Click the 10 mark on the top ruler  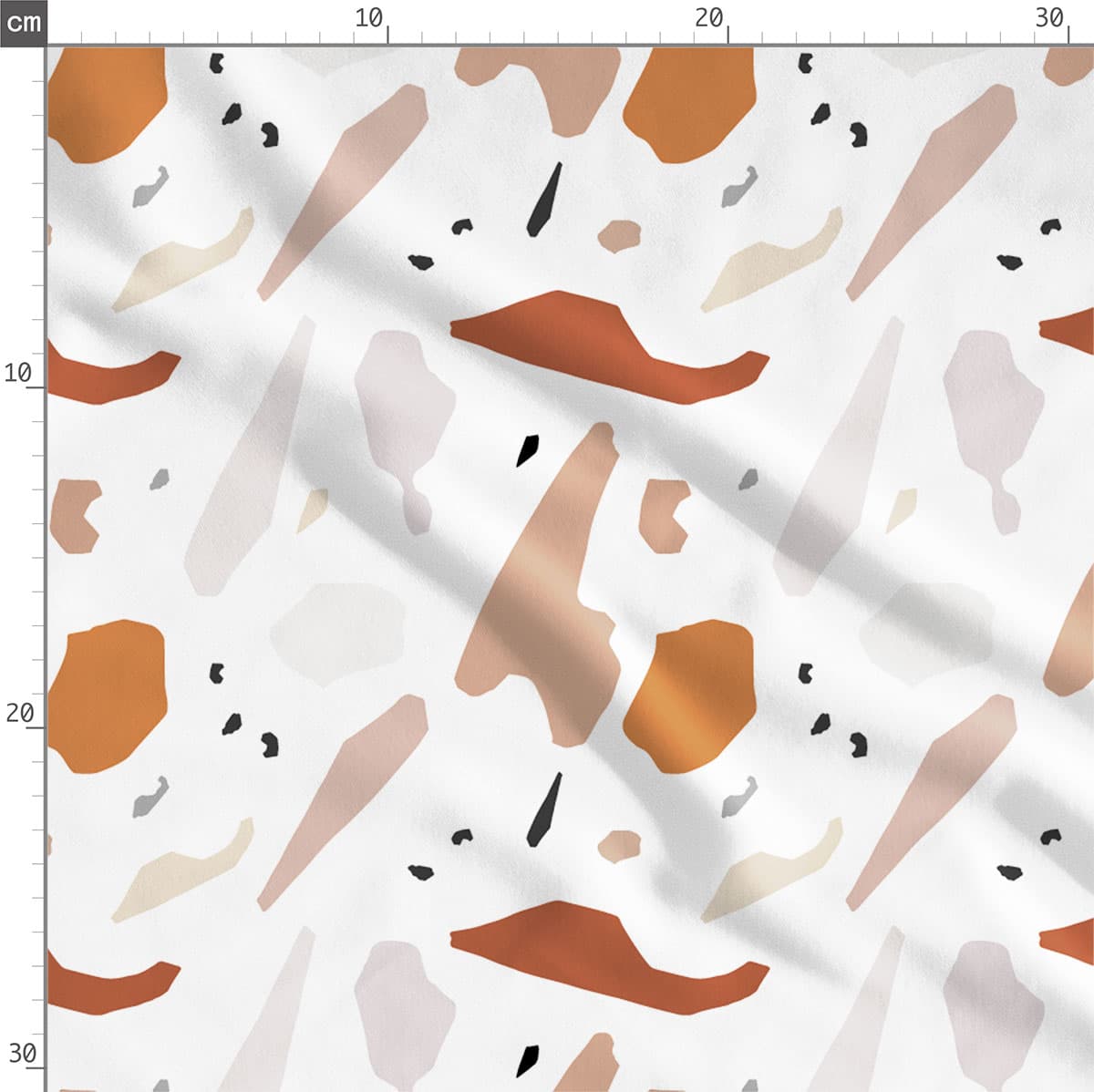click(369, 17)
